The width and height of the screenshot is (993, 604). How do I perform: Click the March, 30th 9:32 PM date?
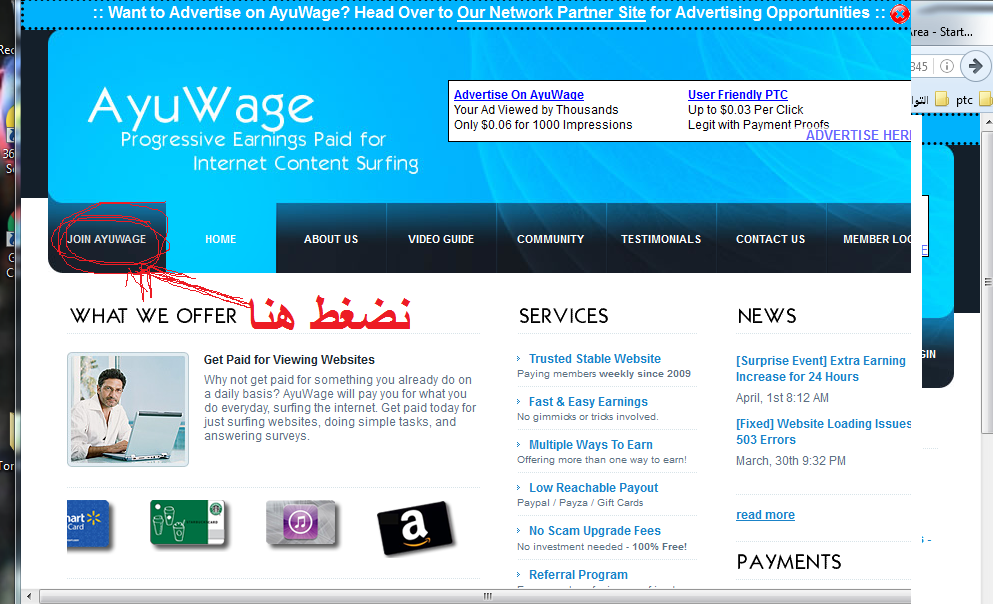point(790,461)
